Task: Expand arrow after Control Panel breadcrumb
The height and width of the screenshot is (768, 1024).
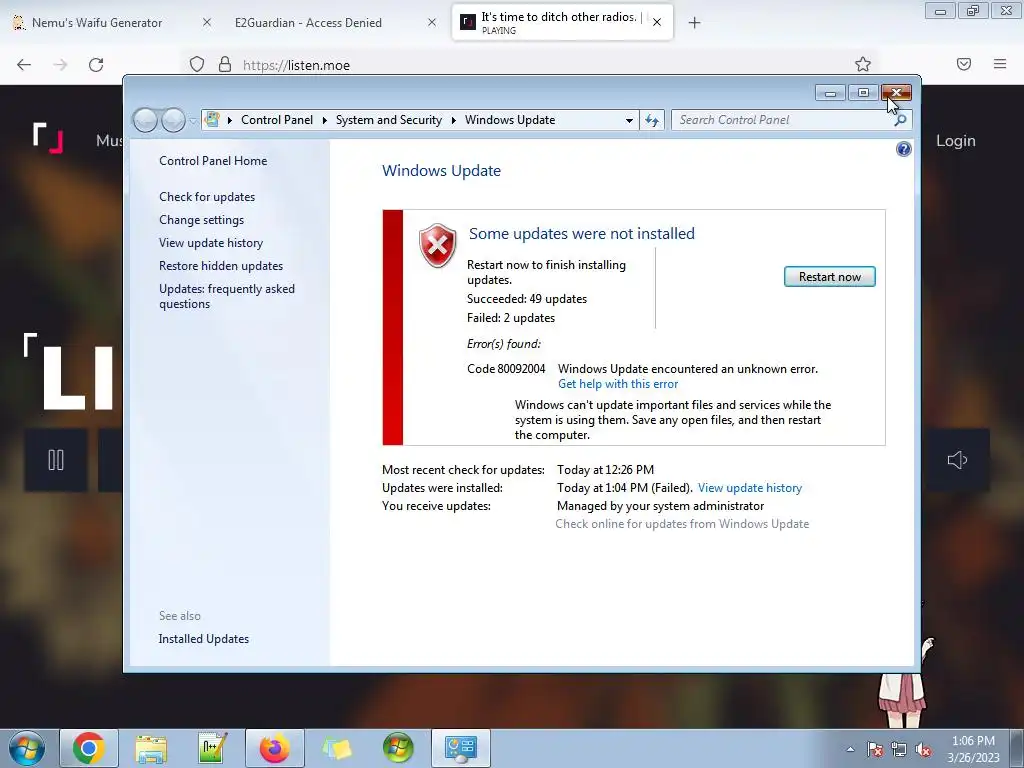Action: (x=325, y=120)
